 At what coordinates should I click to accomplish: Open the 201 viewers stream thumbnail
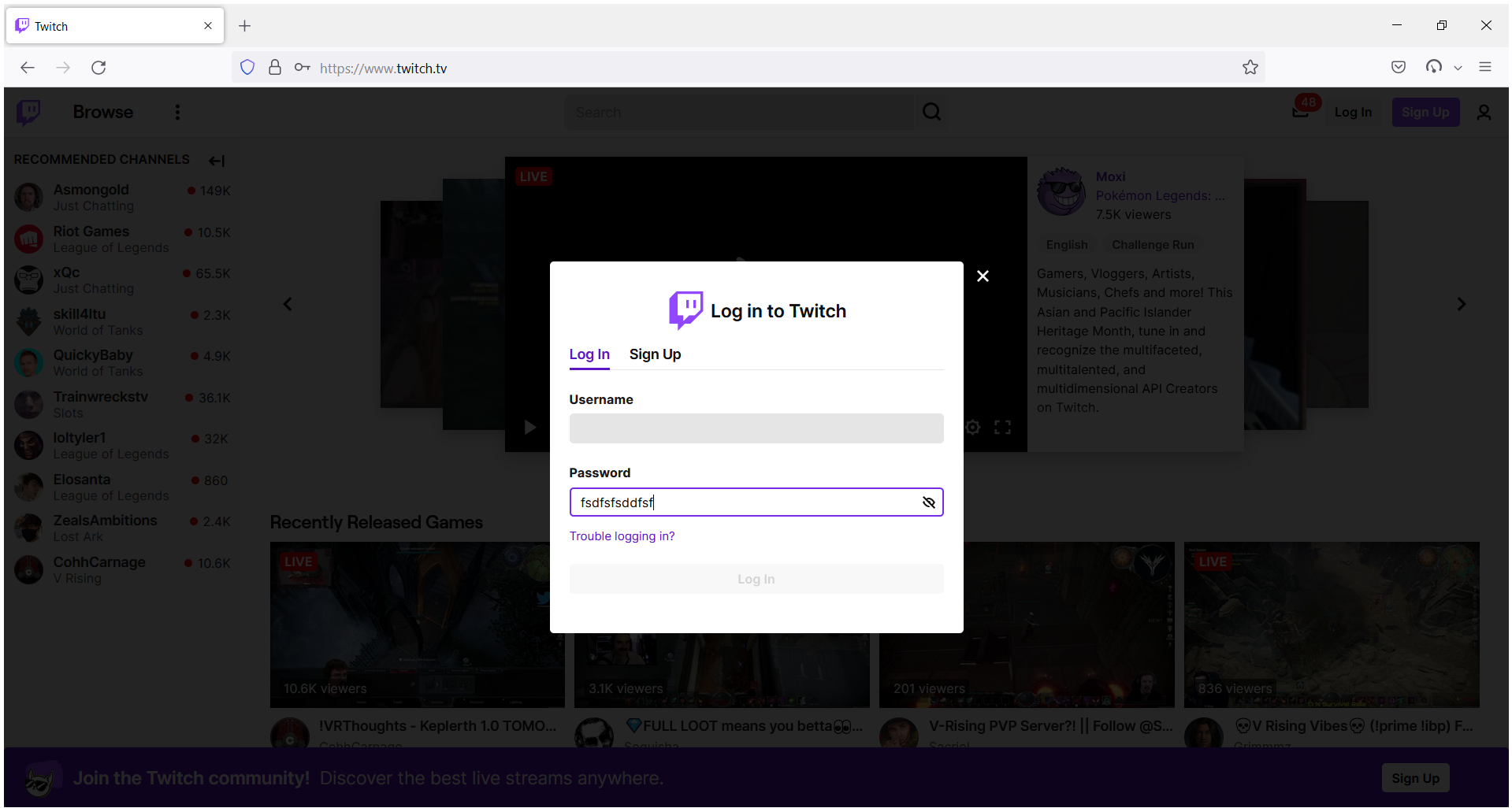pos(1027,625)
